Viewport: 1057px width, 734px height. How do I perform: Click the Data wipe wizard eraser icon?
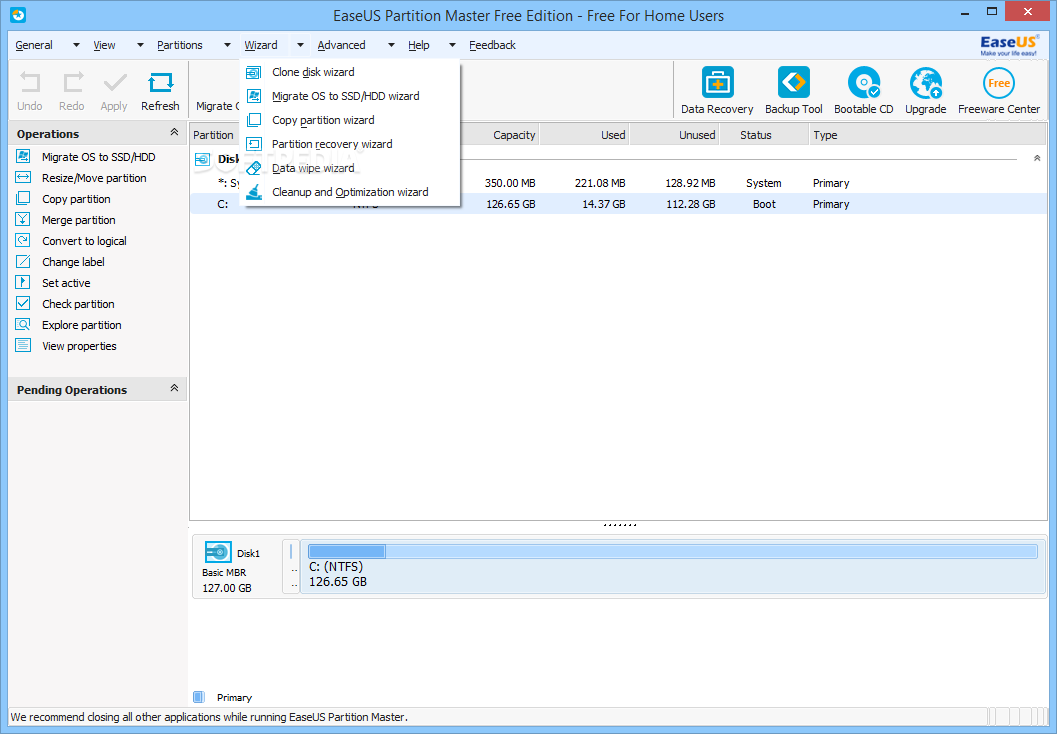pyautogui.click(x=253, y=168)
